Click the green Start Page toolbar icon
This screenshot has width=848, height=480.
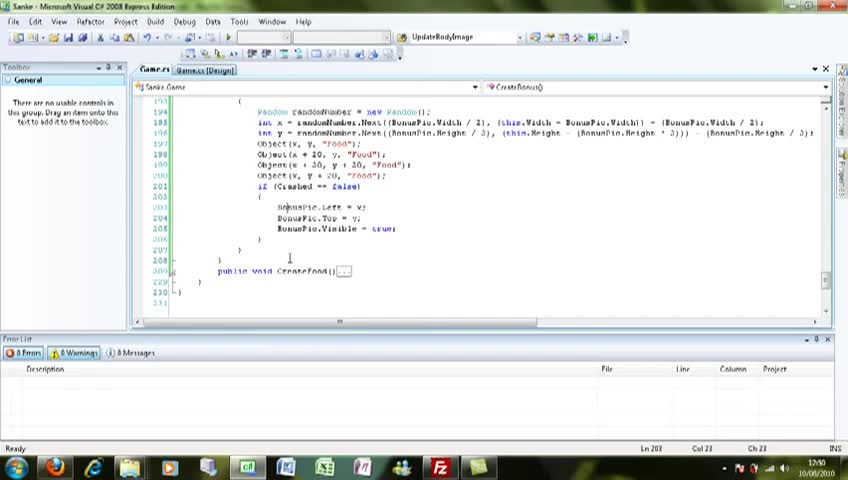(x=593, y=37)
